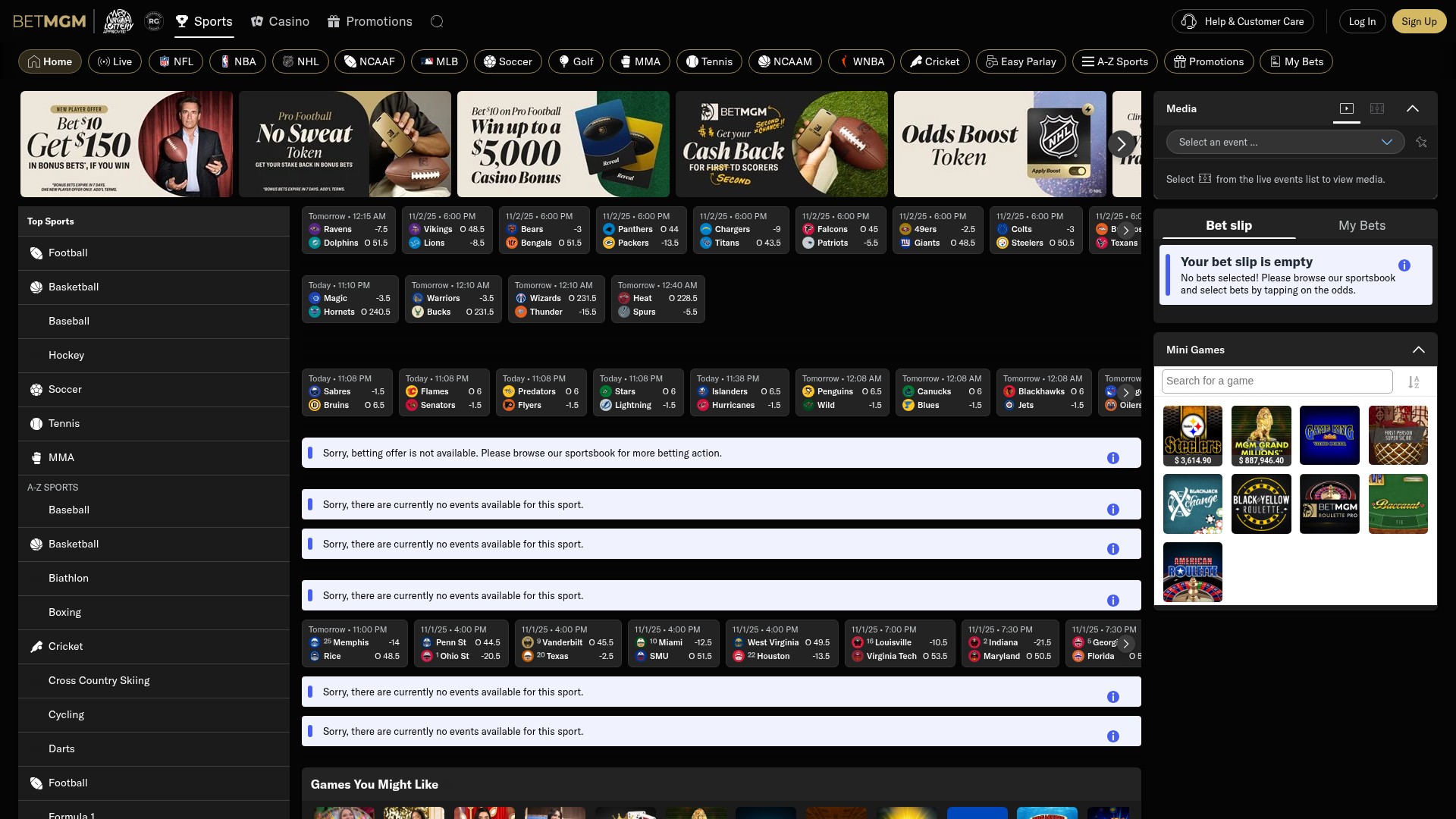
Task: Open Biathlon in A-Z sports list
Action: (x=154, y=579)
